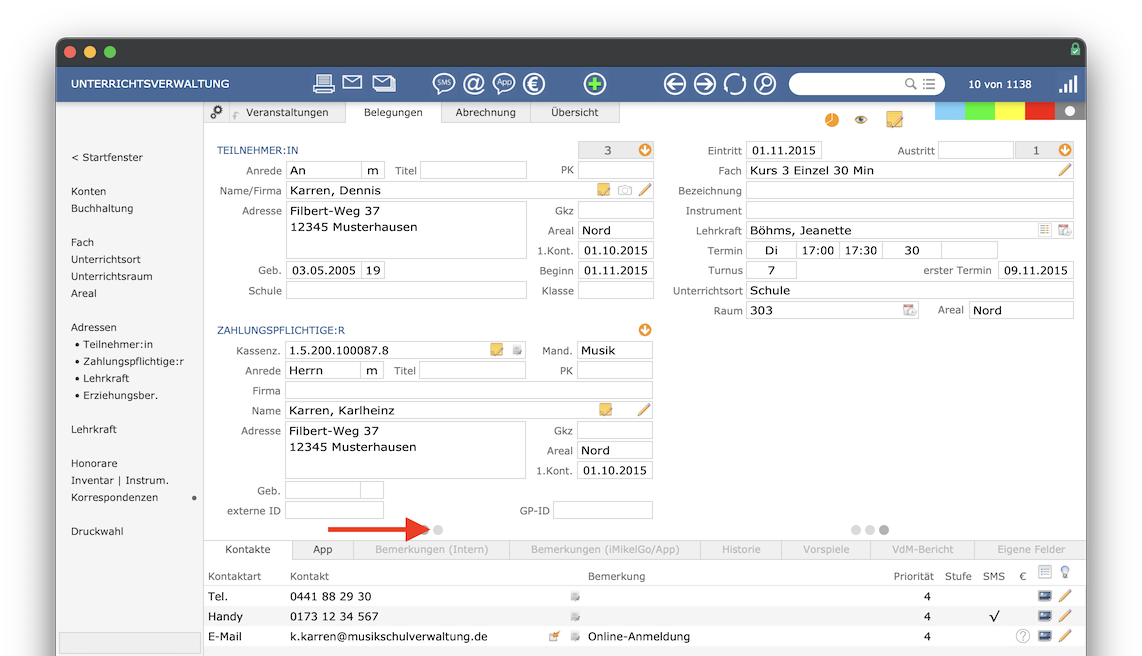Click the question mark in E-Mail row

[x=1023, y=636]
